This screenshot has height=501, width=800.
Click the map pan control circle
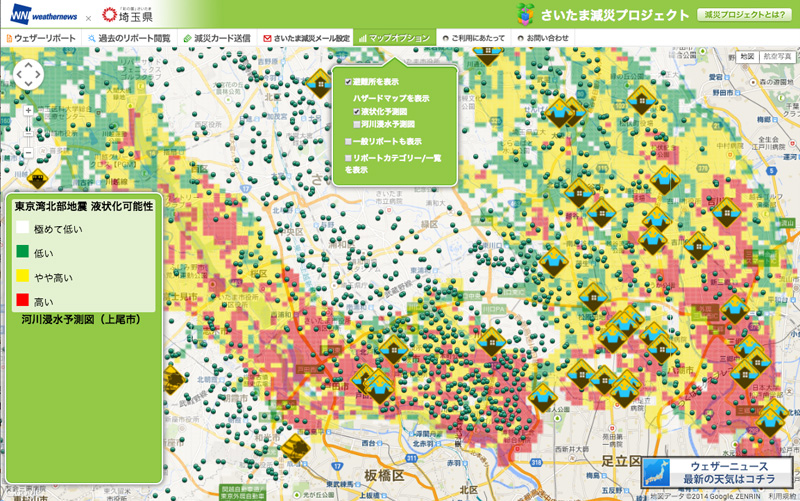[28, 75]
